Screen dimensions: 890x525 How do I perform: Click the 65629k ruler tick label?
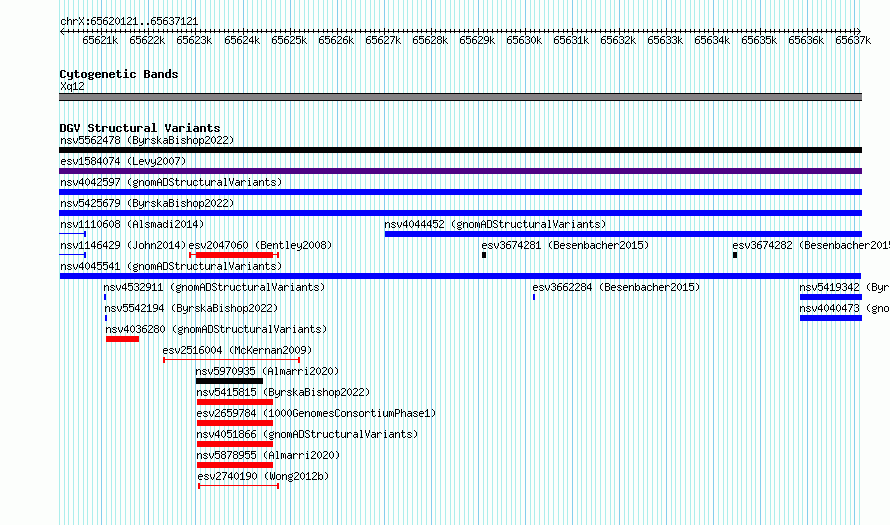(477, 40)
